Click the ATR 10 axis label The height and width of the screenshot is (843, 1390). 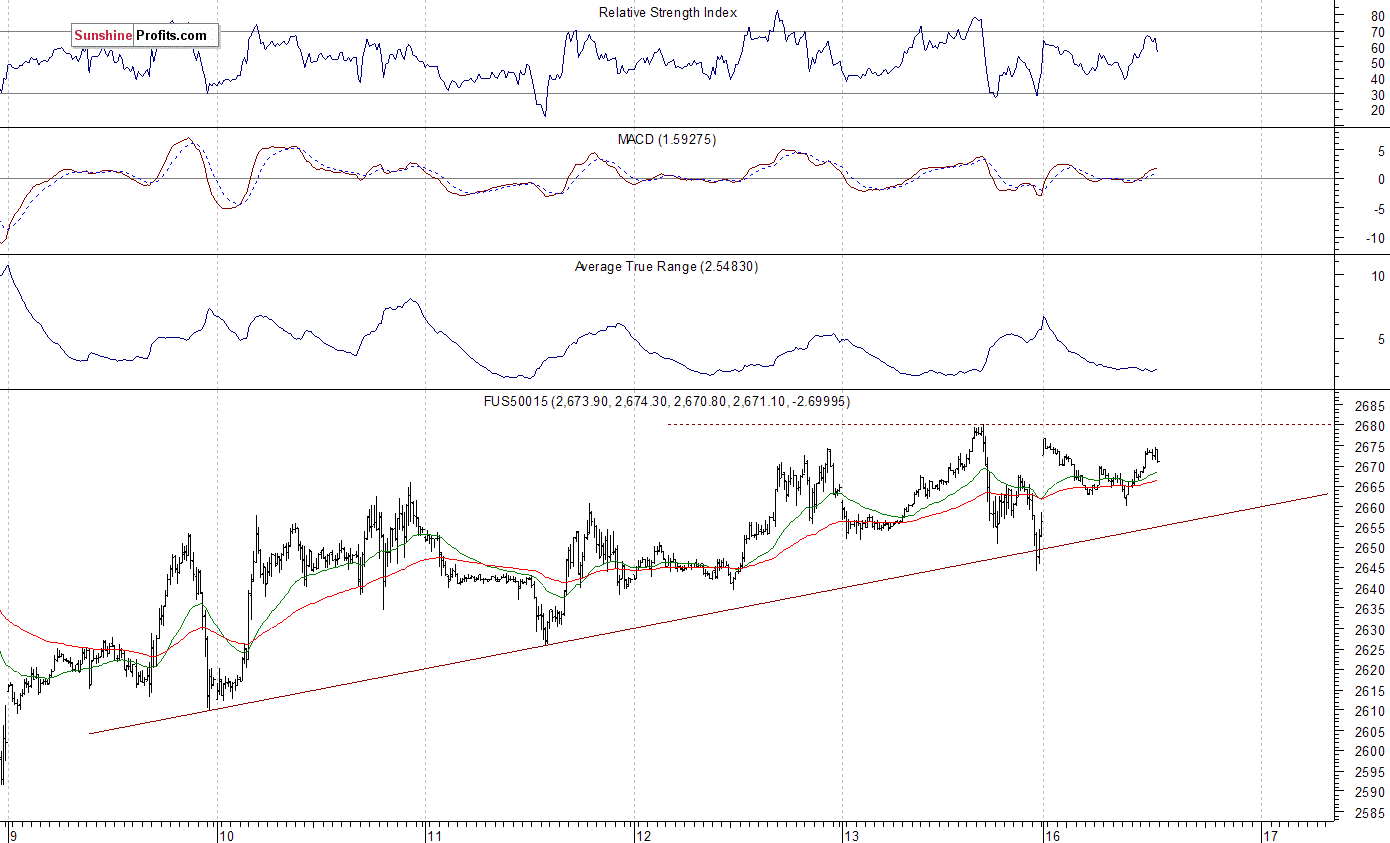pyautogui.click(x=1378, y=276)
